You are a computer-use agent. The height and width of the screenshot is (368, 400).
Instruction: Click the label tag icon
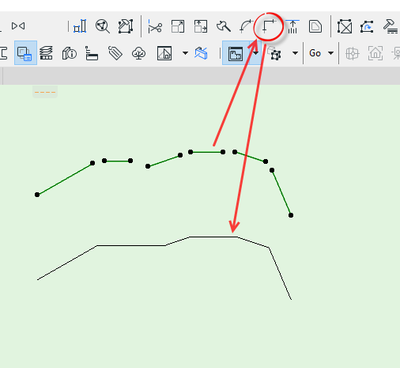(x=115, y=53)
